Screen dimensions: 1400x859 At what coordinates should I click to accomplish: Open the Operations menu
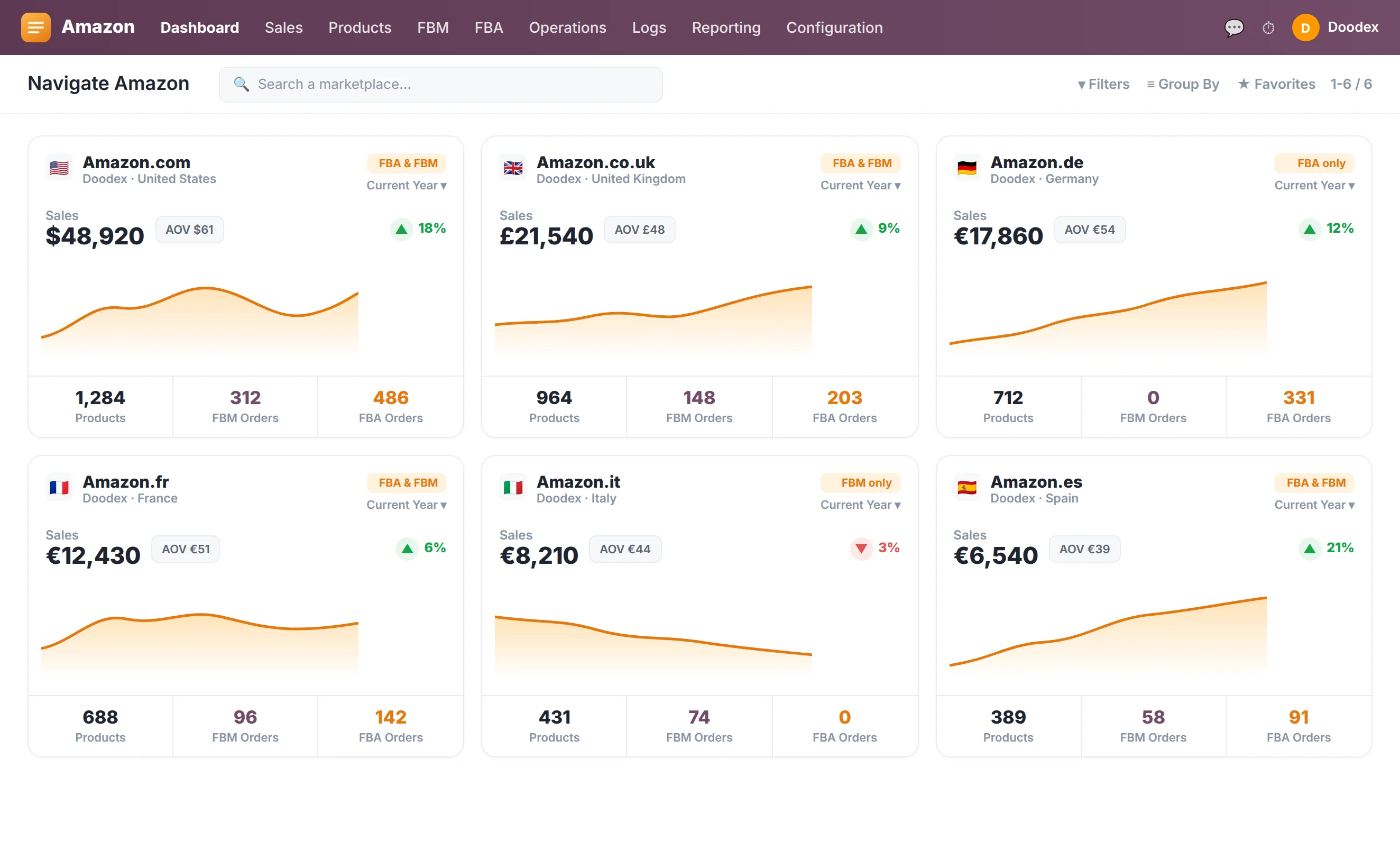click(x=568, y=28)
